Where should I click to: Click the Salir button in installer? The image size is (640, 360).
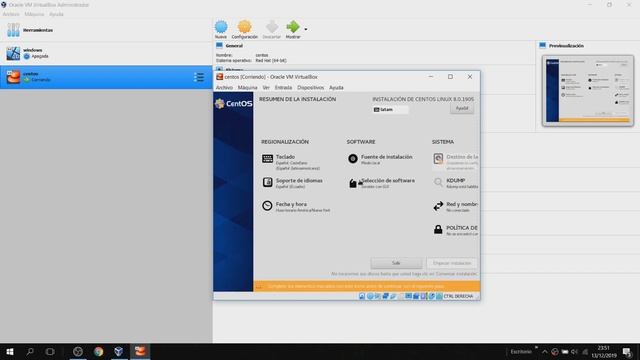pyautogui.click(x=396, y=263)
